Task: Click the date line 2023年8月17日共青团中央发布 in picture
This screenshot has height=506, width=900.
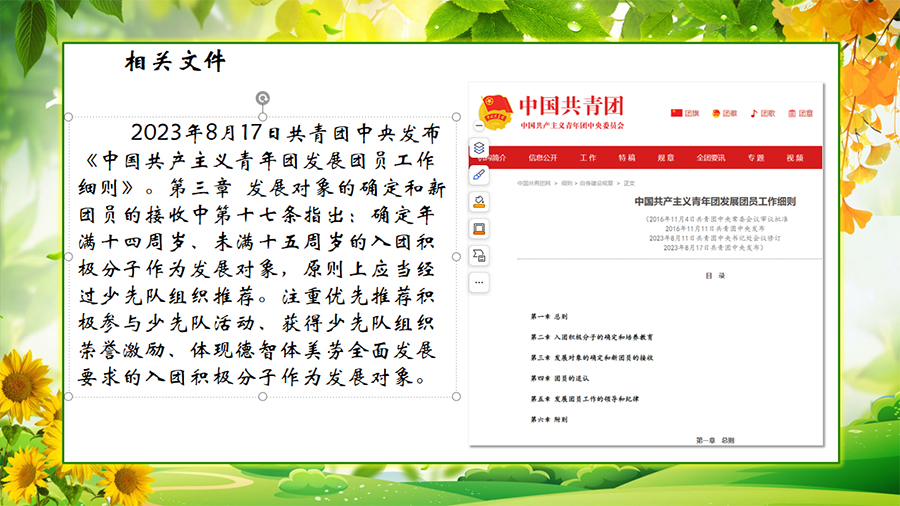Action: click(x=714, y=248)
